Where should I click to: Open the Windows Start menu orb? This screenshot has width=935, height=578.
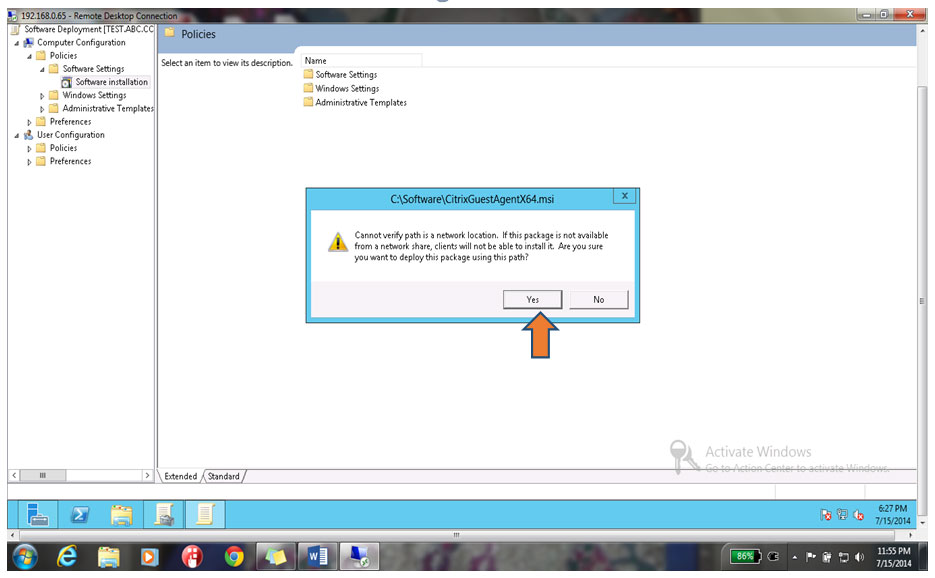[24, 557]
